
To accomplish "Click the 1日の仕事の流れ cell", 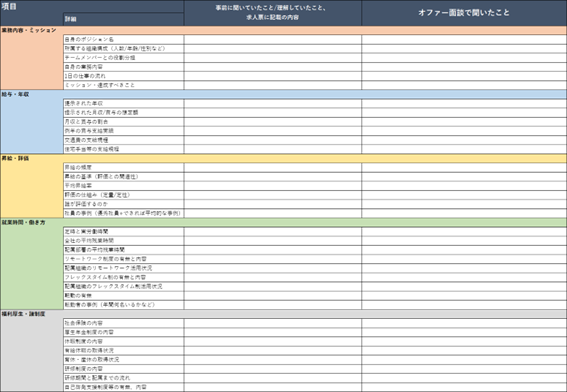I will coord(123,76).
